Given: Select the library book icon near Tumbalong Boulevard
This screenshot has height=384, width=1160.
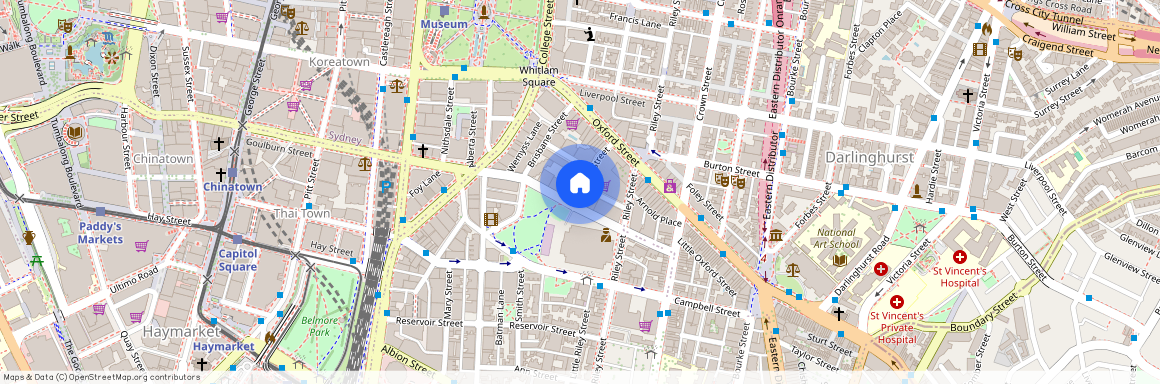Looking at the screenshot, I should (x=74, y=133).
